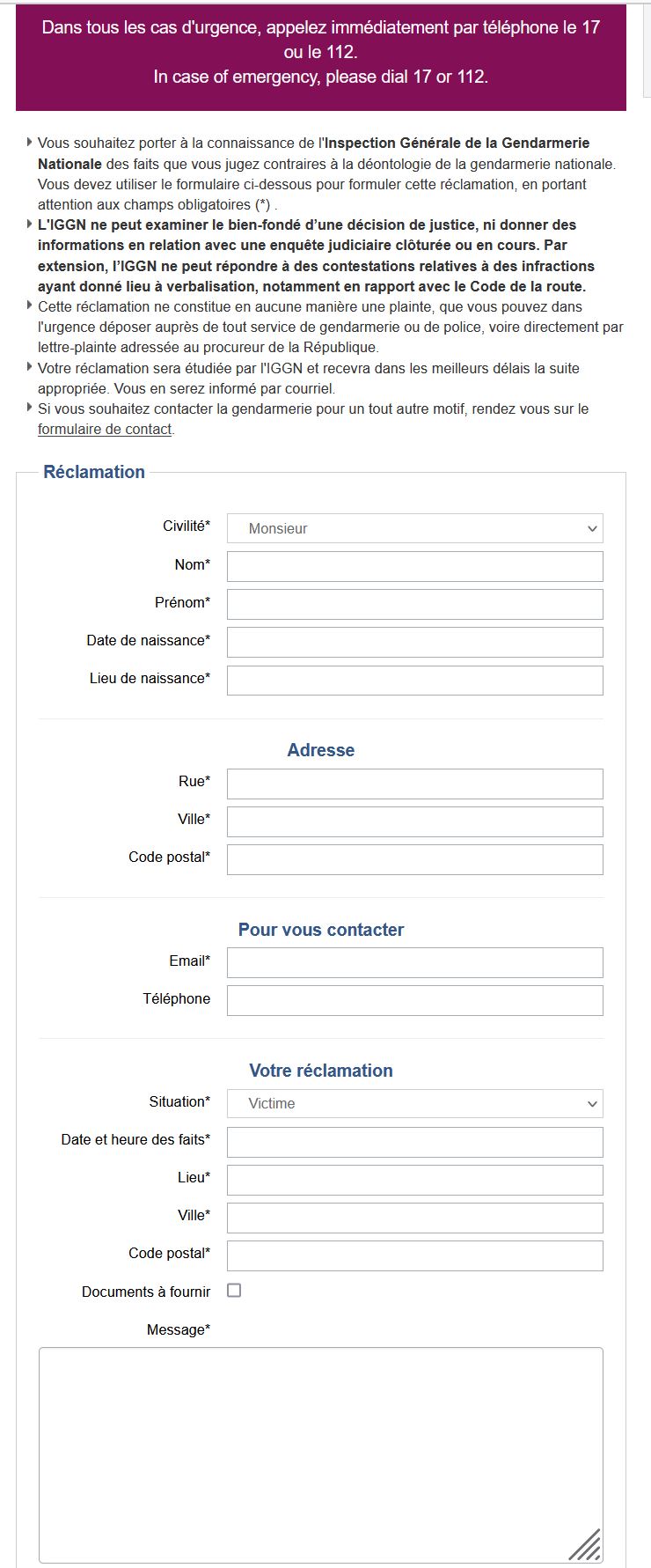Image resolution: width=651 pixels, height=1568 pixels.
Task: Click the Nom input field
Action: point(414,566)
